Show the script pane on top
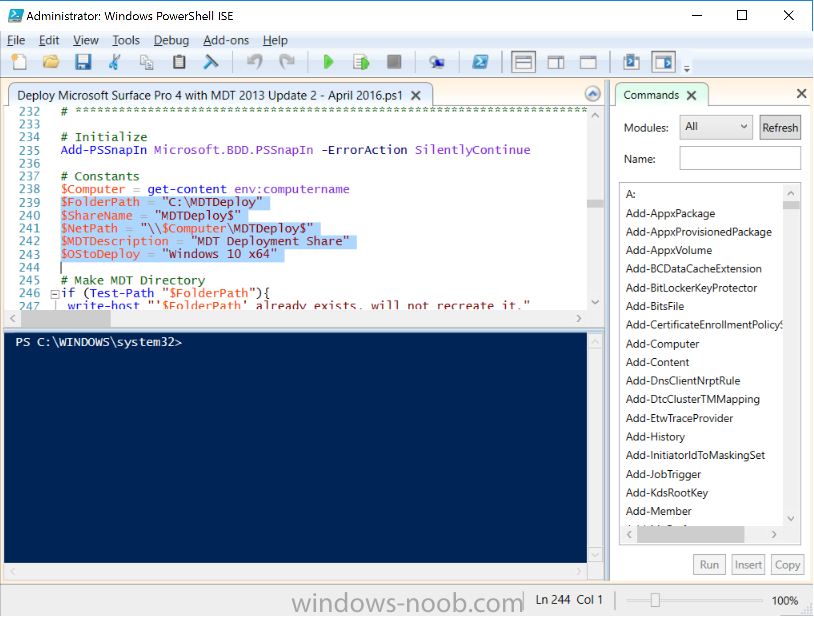This screenshot has height=618, width=814. pyautogui.click(x=523, y=62)
